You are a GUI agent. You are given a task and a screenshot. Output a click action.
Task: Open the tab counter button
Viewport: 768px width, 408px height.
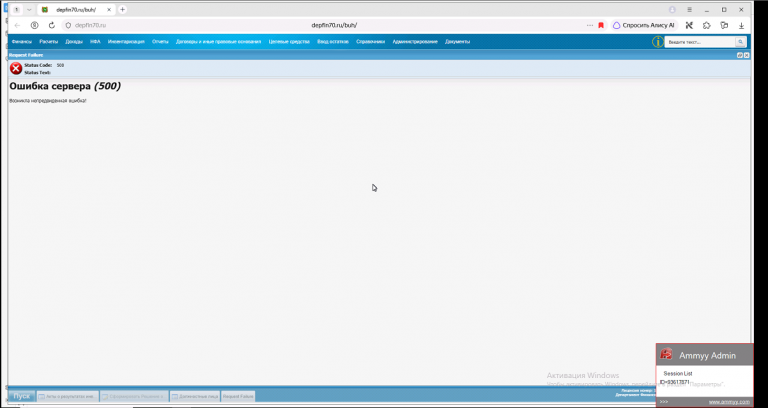(17, 10)
